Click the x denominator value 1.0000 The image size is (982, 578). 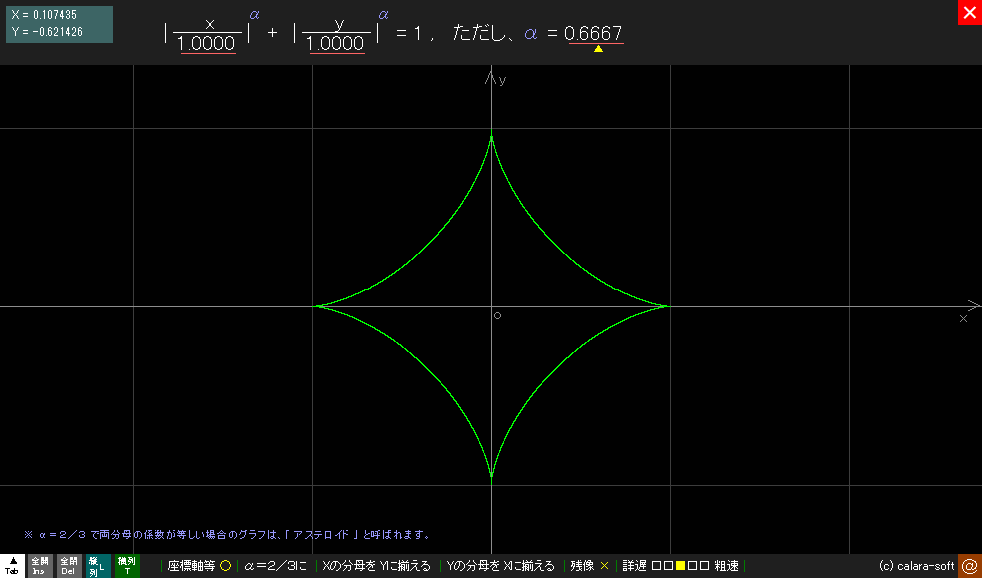[208, 45]
